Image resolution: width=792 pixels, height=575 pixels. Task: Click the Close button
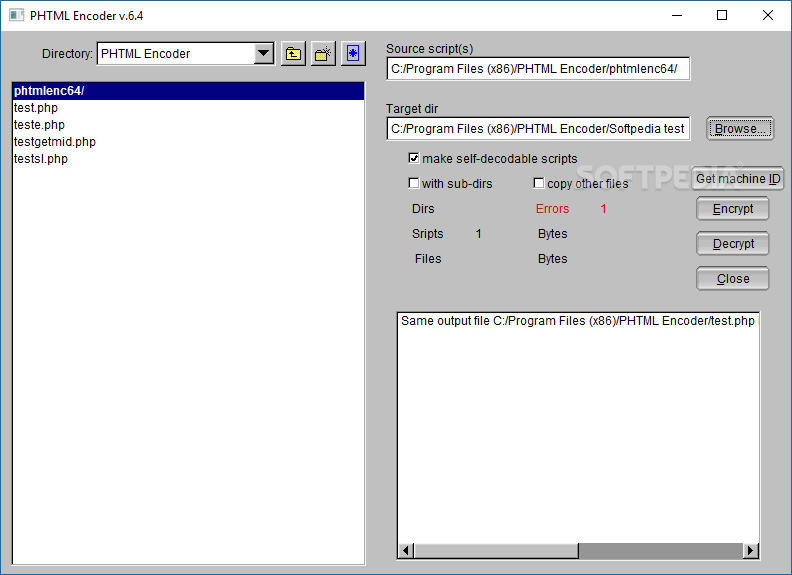click(x=732, y=278)
